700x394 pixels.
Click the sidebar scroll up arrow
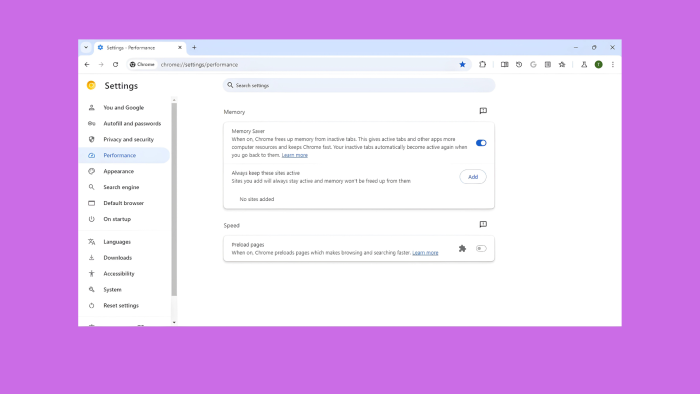click(x=174, y=100)
